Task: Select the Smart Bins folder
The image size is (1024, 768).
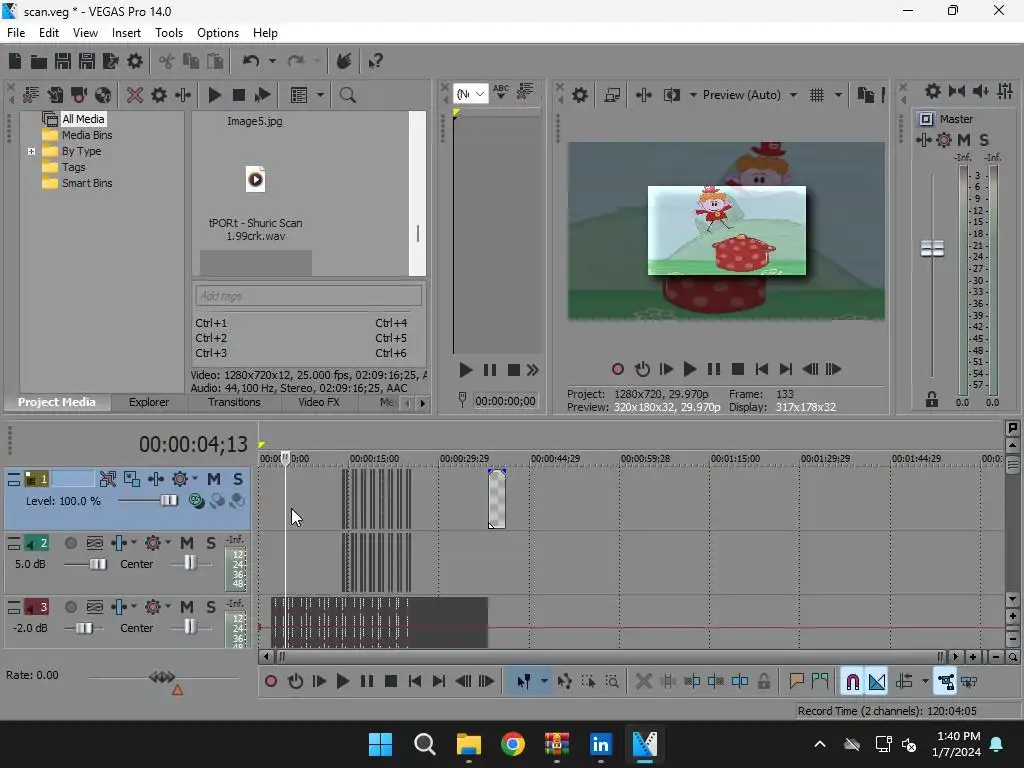Action: [87, 184]
